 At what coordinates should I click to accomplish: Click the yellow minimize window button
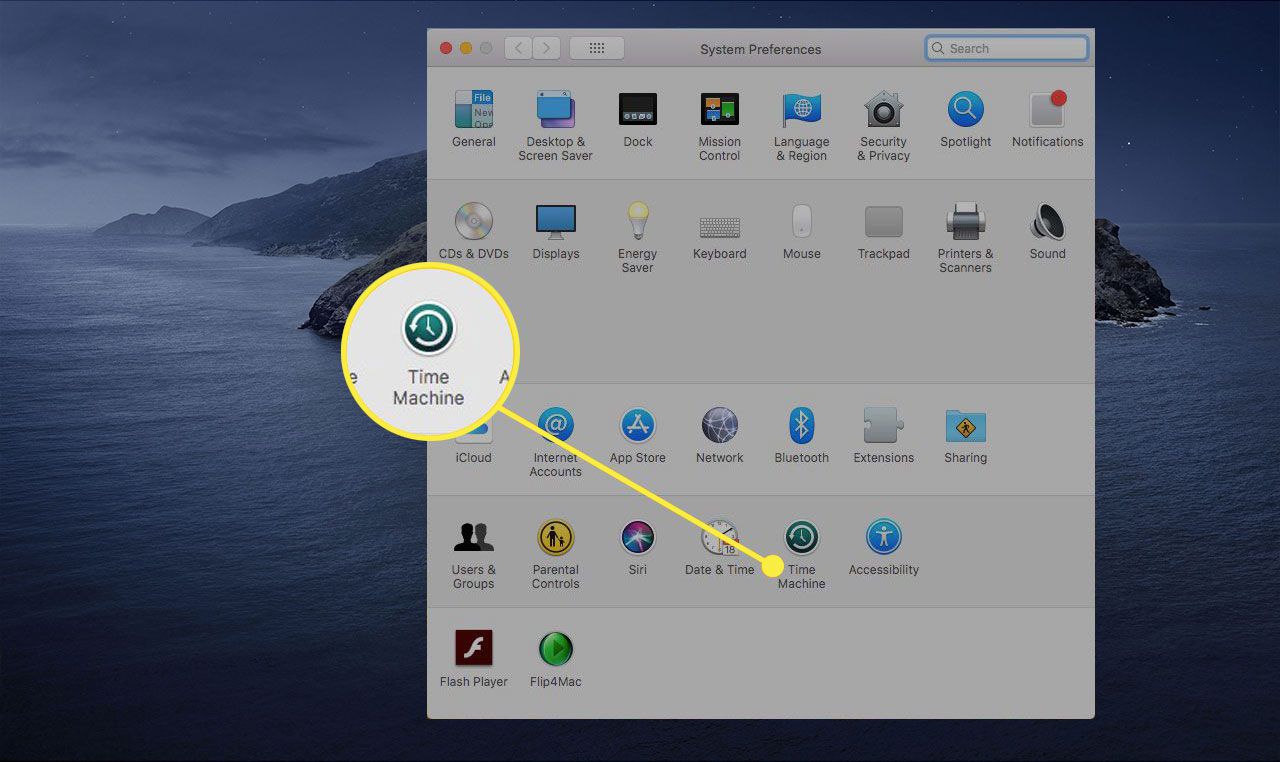(467, 48)
